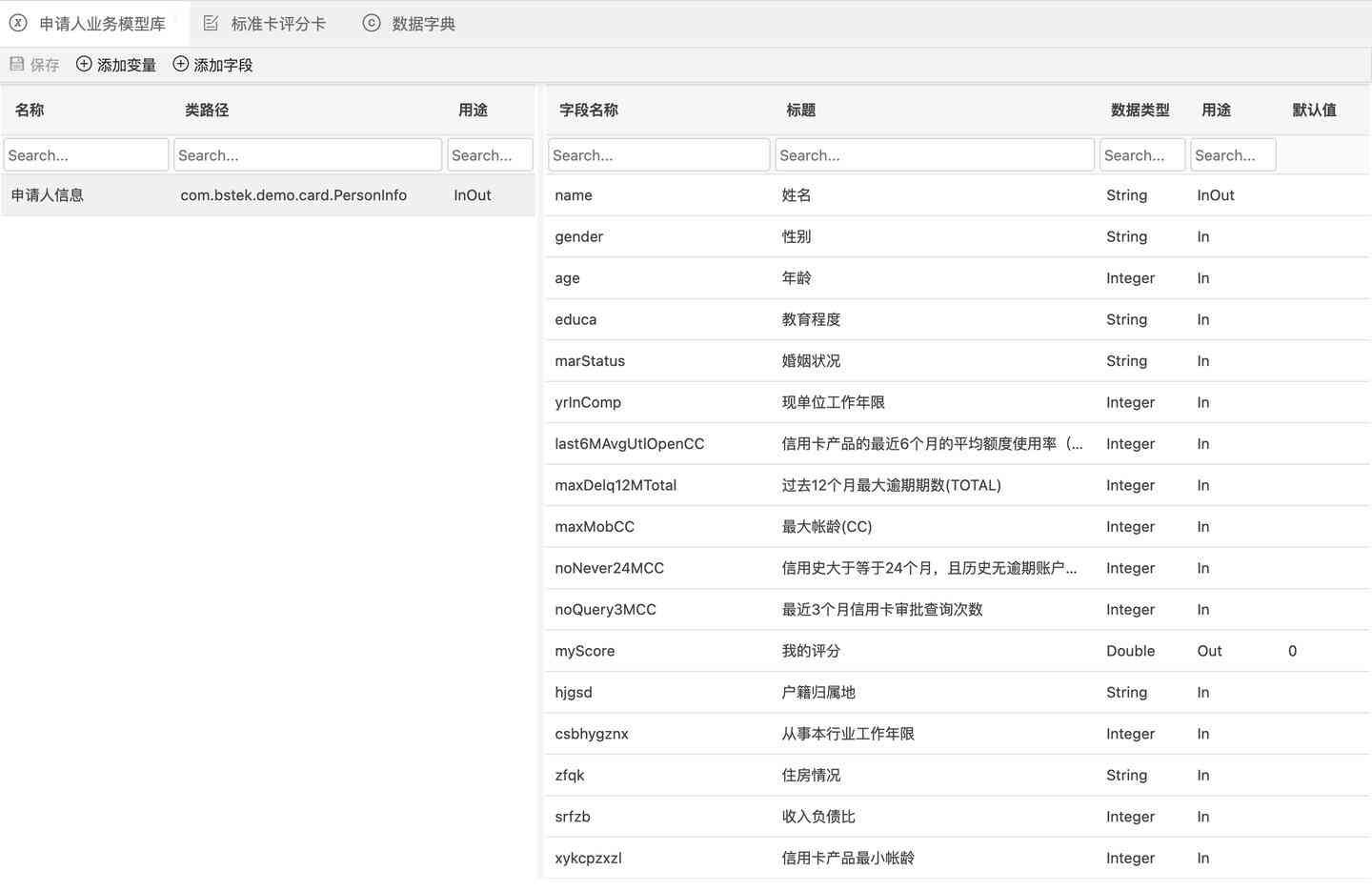The image size is (1372, 891).
Task: Click the 申请人业务模型库 tab icon
Action: tap(18, 23)
